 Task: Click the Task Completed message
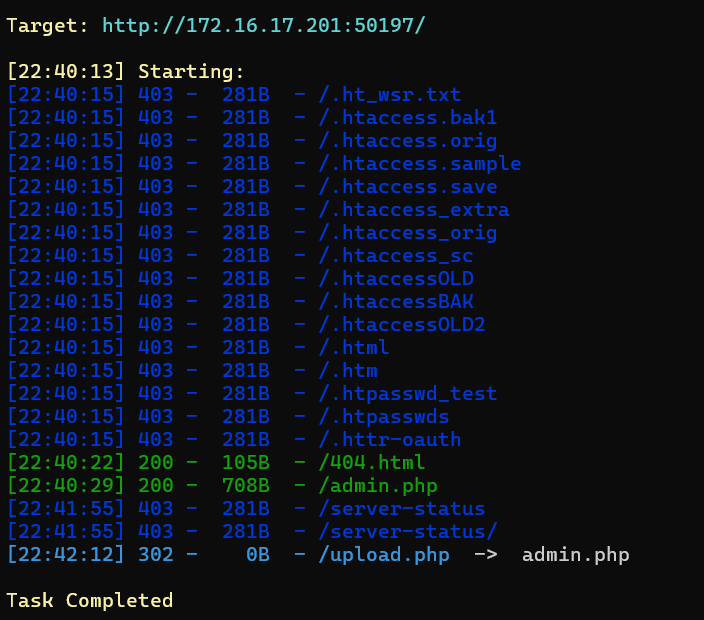tap(90, 601)
